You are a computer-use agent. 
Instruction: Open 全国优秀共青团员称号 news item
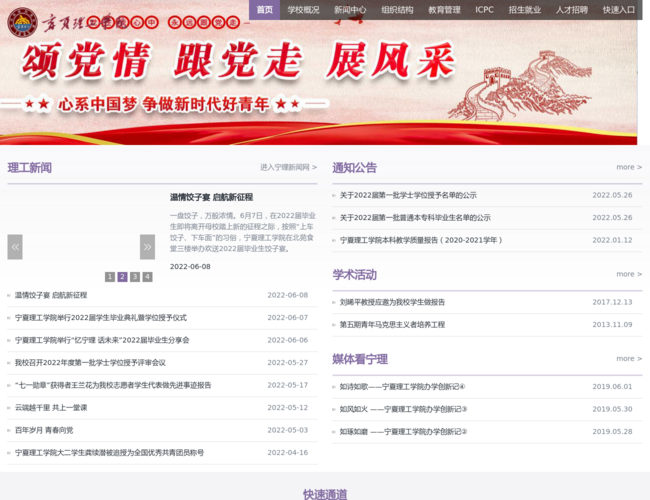coord(109,453)
